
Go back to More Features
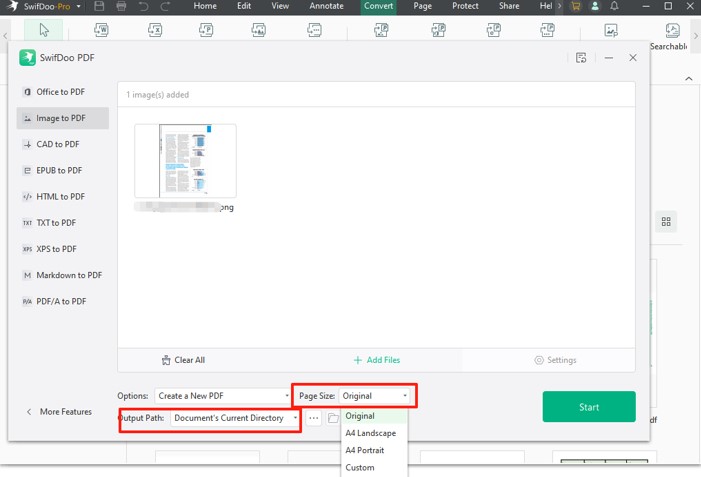[59, 412]
